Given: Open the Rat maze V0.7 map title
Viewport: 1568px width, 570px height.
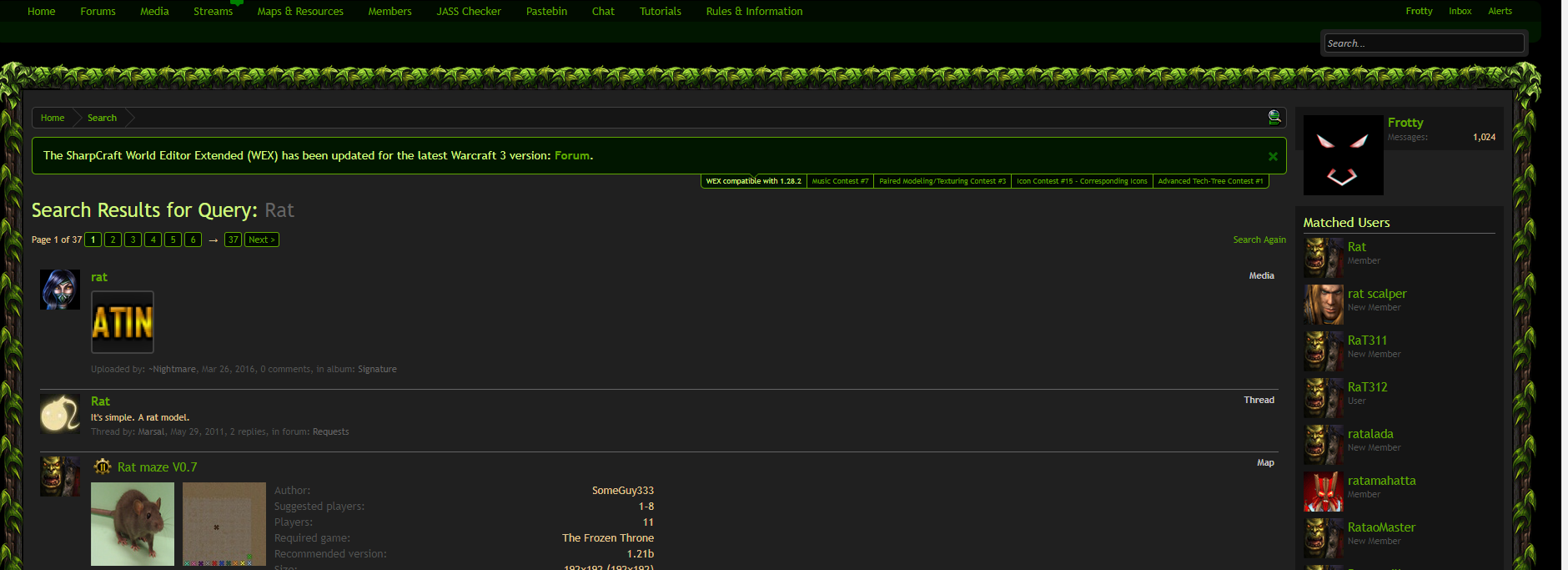Looking at the screenshot, I should coord(158,467).
